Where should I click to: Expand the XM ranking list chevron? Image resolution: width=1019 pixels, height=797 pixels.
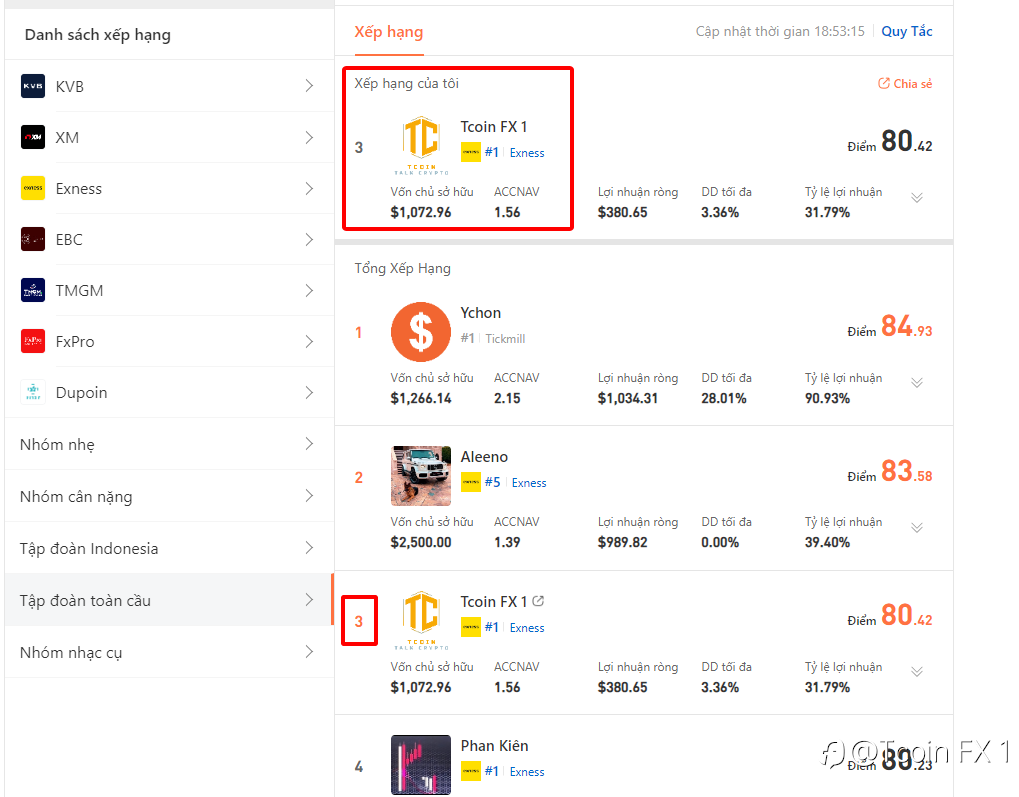pyautogui.click(x=309, y=137)
